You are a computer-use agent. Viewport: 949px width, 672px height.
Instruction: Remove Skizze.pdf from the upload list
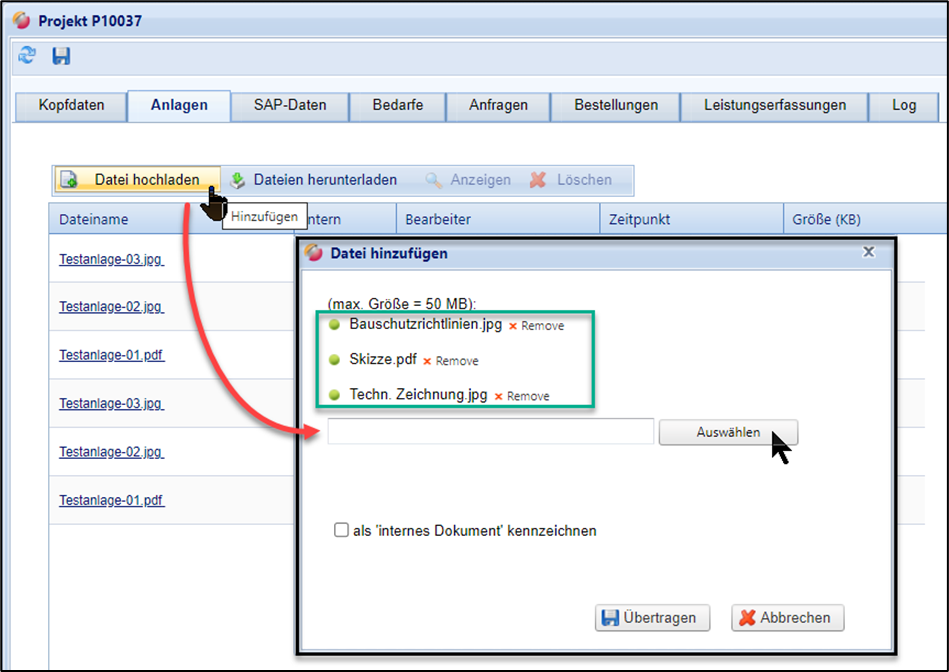(x=451, y=361)
